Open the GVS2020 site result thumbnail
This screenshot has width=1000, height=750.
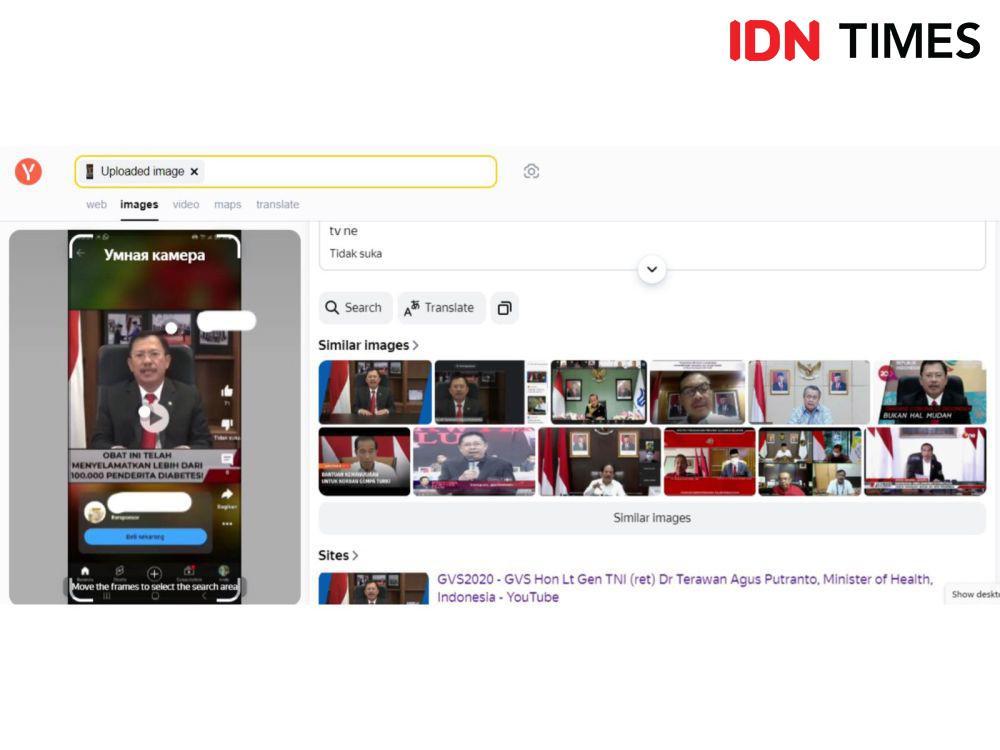(x=374, y=589)
